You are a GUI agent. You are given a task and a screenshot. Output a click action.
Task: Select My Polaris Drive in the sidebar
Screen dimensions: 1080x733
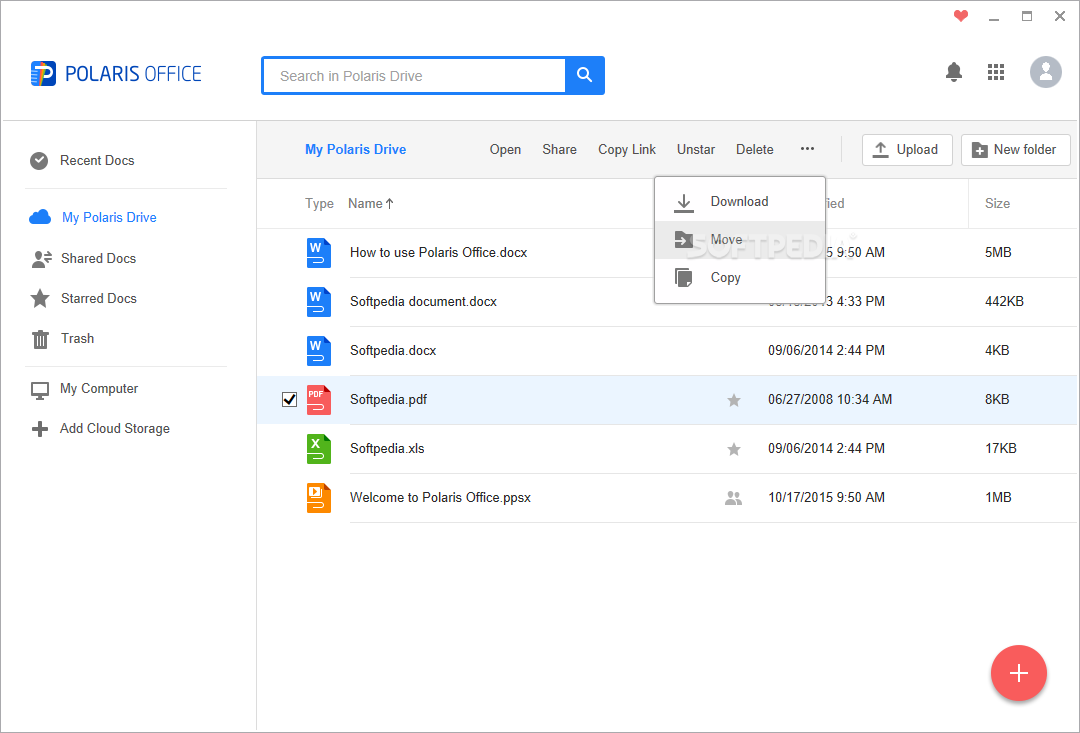pyautogui.click(x=110, y=217)
